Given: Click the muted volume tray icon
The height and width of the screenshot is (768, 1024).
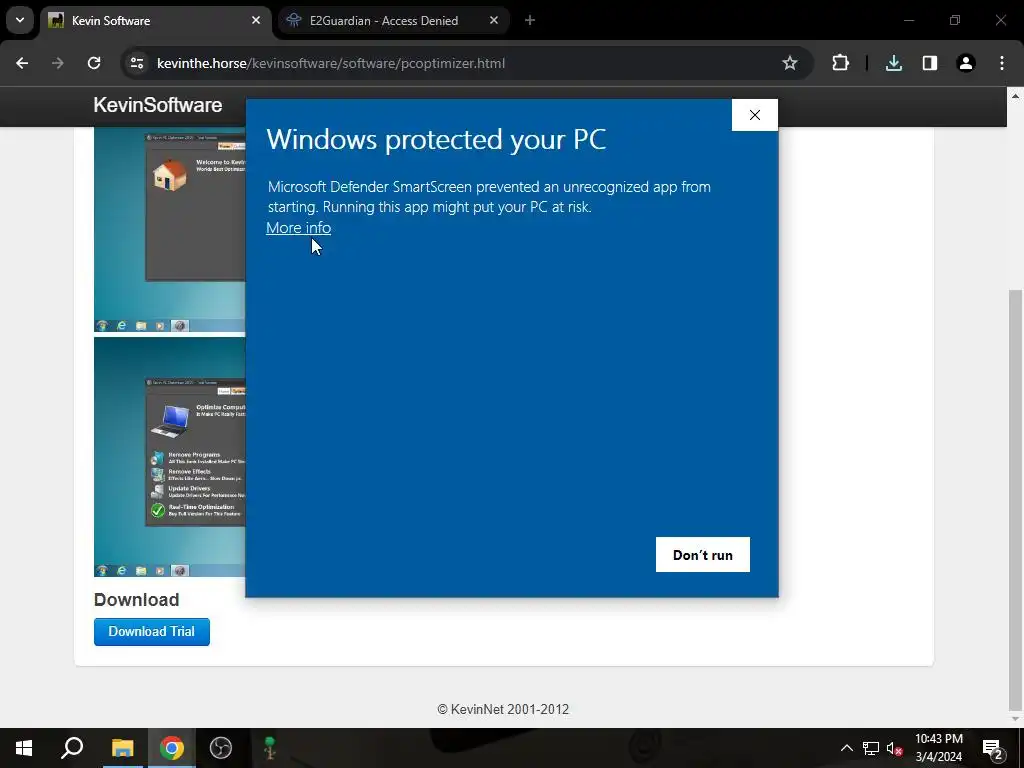Looking at the screenshot, I should [x=894, y=748].
